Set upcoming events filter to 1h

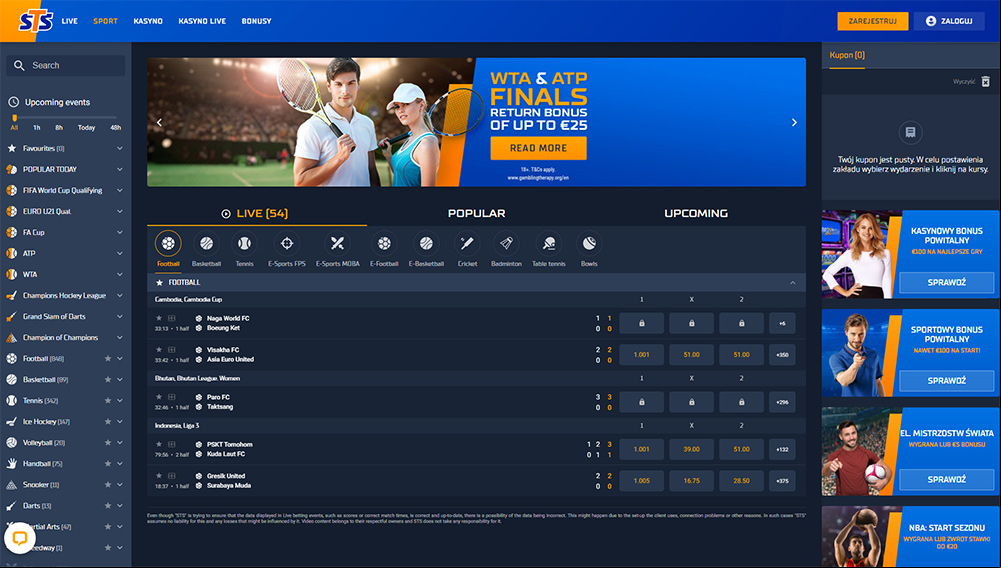point(37,128)
